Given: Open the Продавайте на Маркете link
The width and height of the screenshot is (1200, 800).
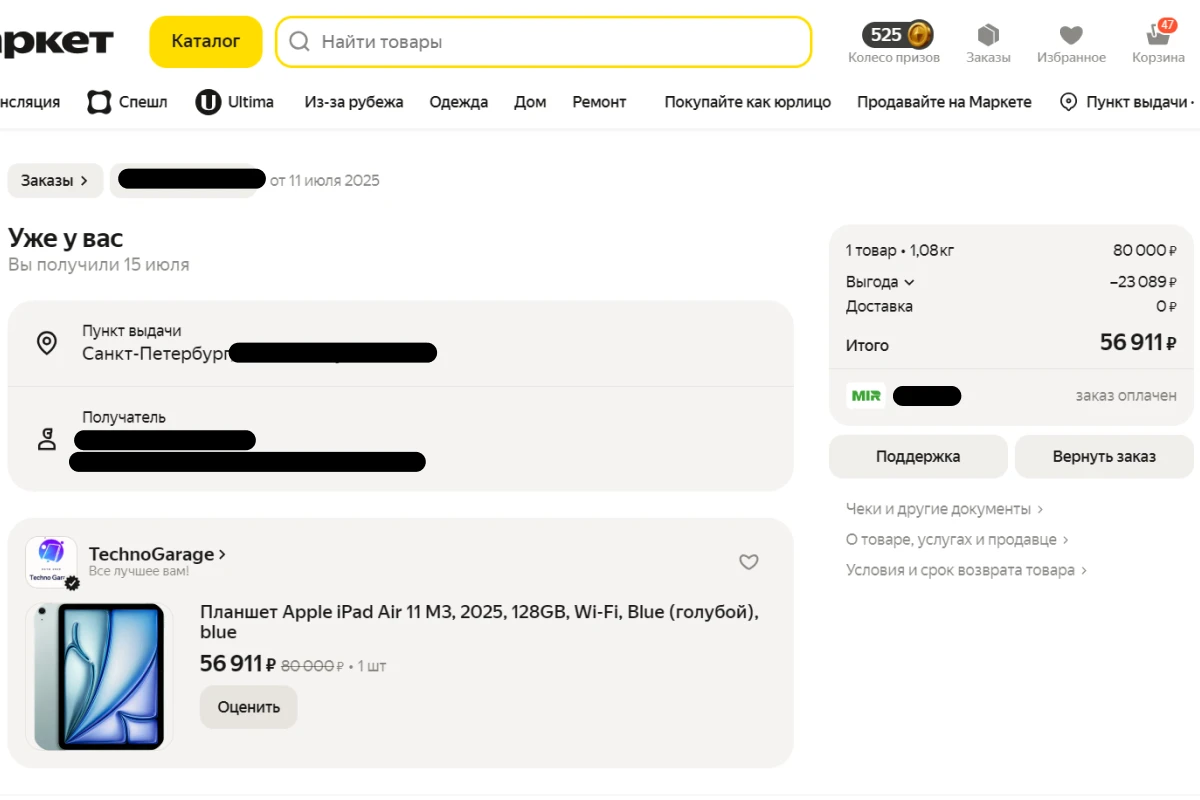Looking at the screenshot, I should (x=944, y=102).
